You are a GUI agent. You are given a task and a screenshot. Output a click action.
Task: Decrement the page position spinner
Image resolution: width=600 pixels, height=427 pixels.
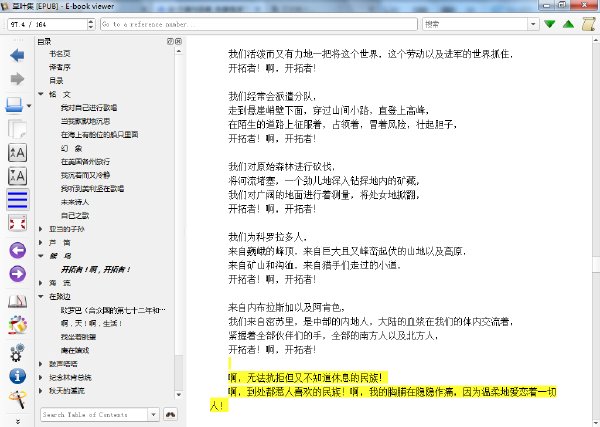pyautogui.click(x=91, y=27)
